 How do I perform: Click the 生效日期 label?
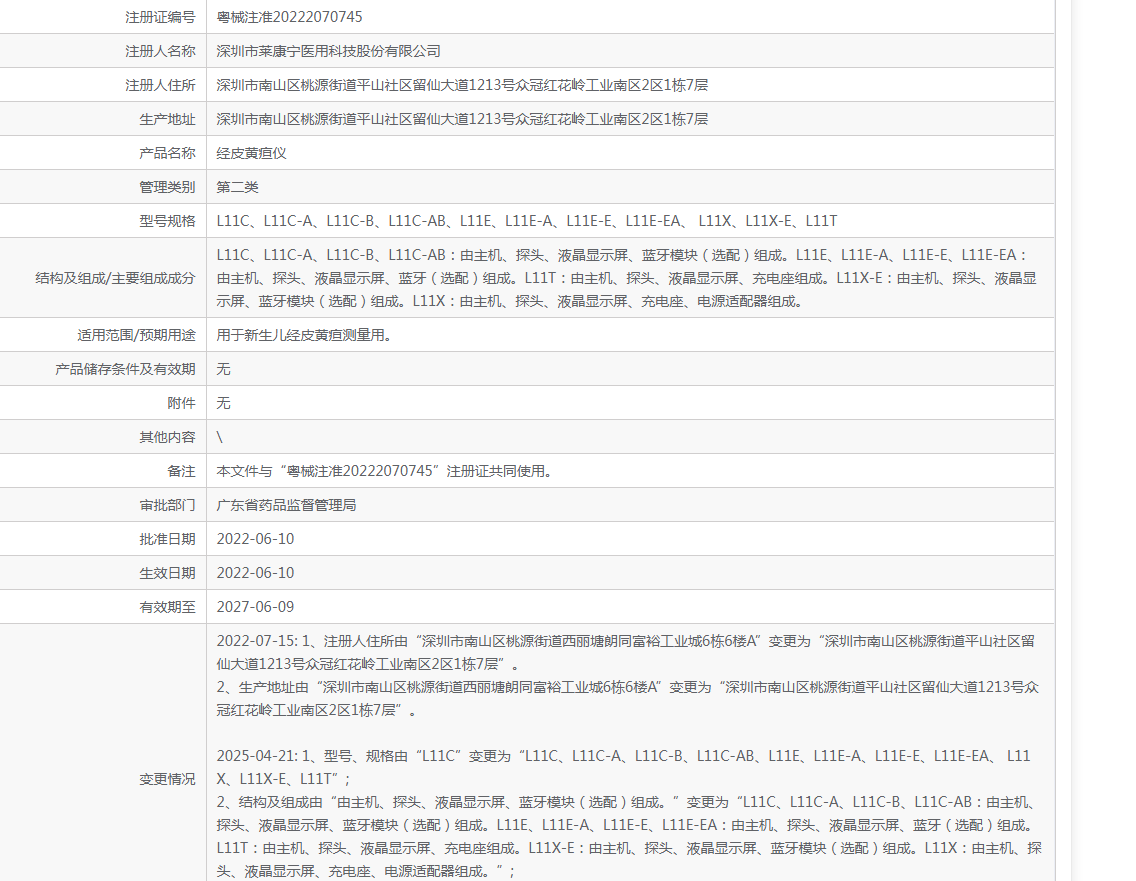[x=167, y=573]
